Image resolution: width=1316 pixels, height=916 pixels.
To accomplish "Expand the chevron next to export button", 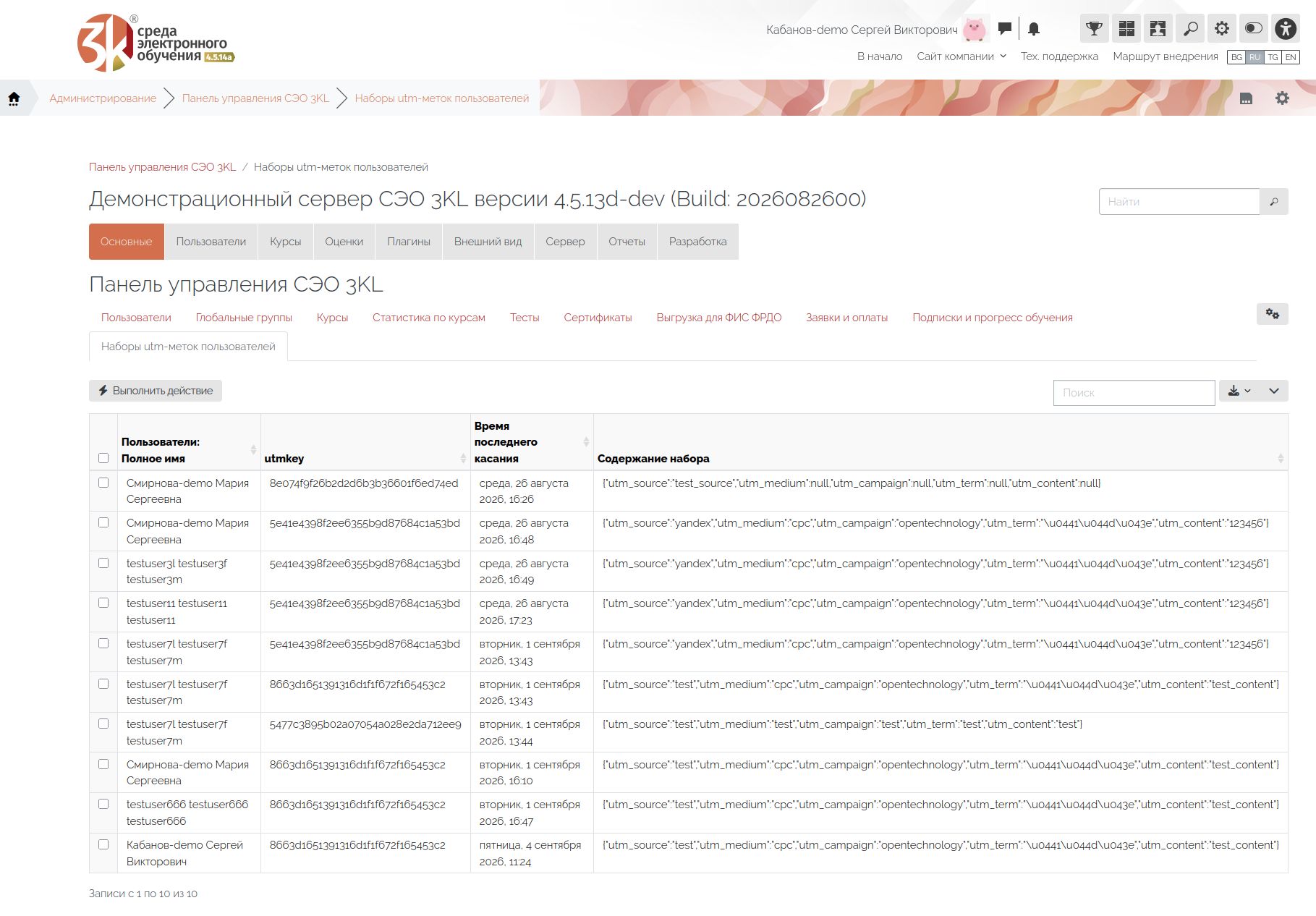I will [x=1274, y=391].
